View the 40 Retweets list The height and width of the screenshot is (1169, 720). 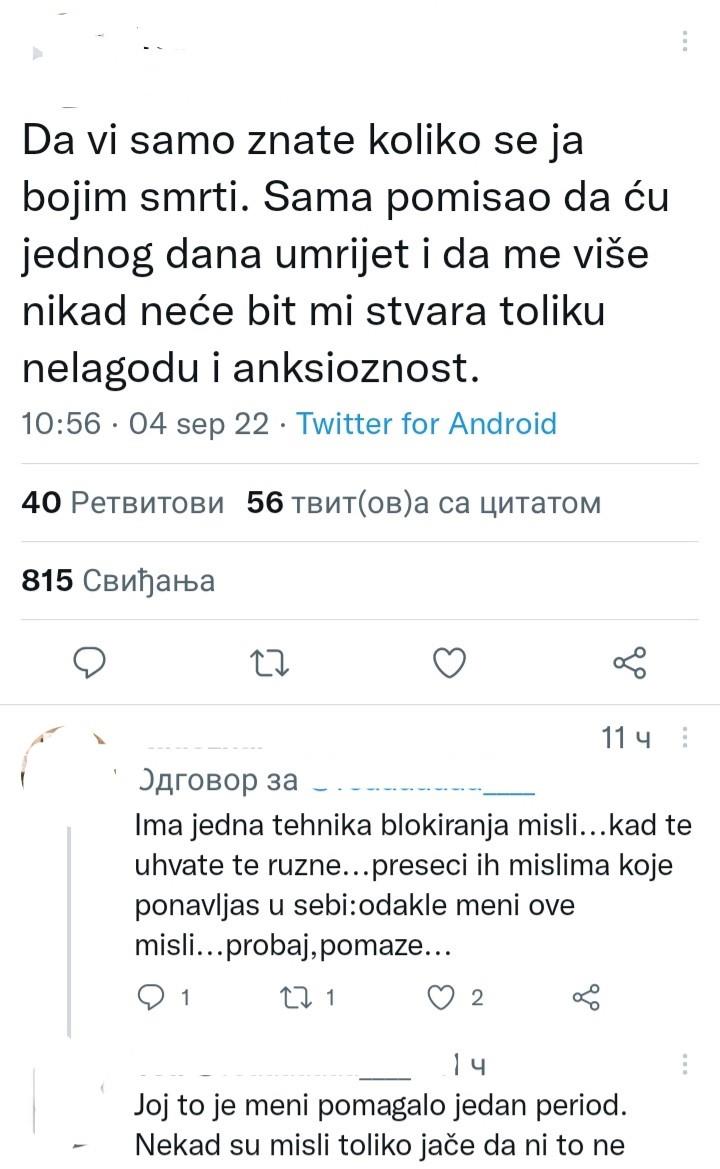click(x=122, y=504)
